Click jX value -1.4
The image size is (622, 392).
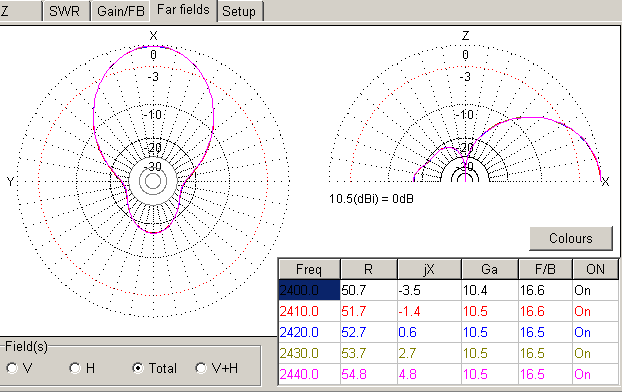[x=429, y=311]
